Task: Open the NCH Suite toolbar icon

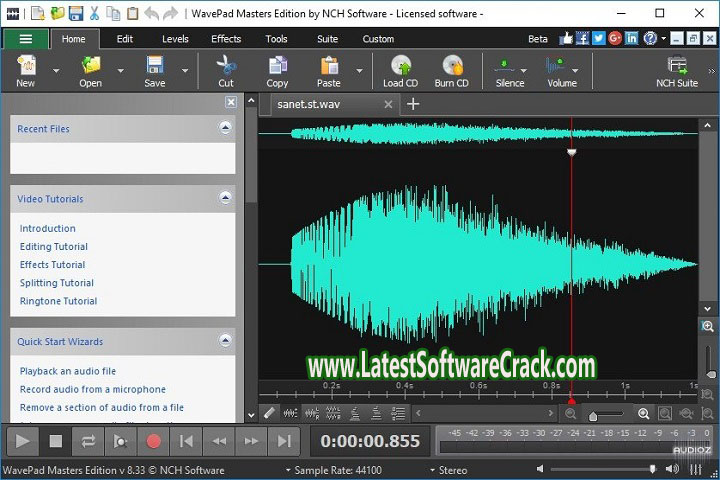Action: (x=677, y=67)
